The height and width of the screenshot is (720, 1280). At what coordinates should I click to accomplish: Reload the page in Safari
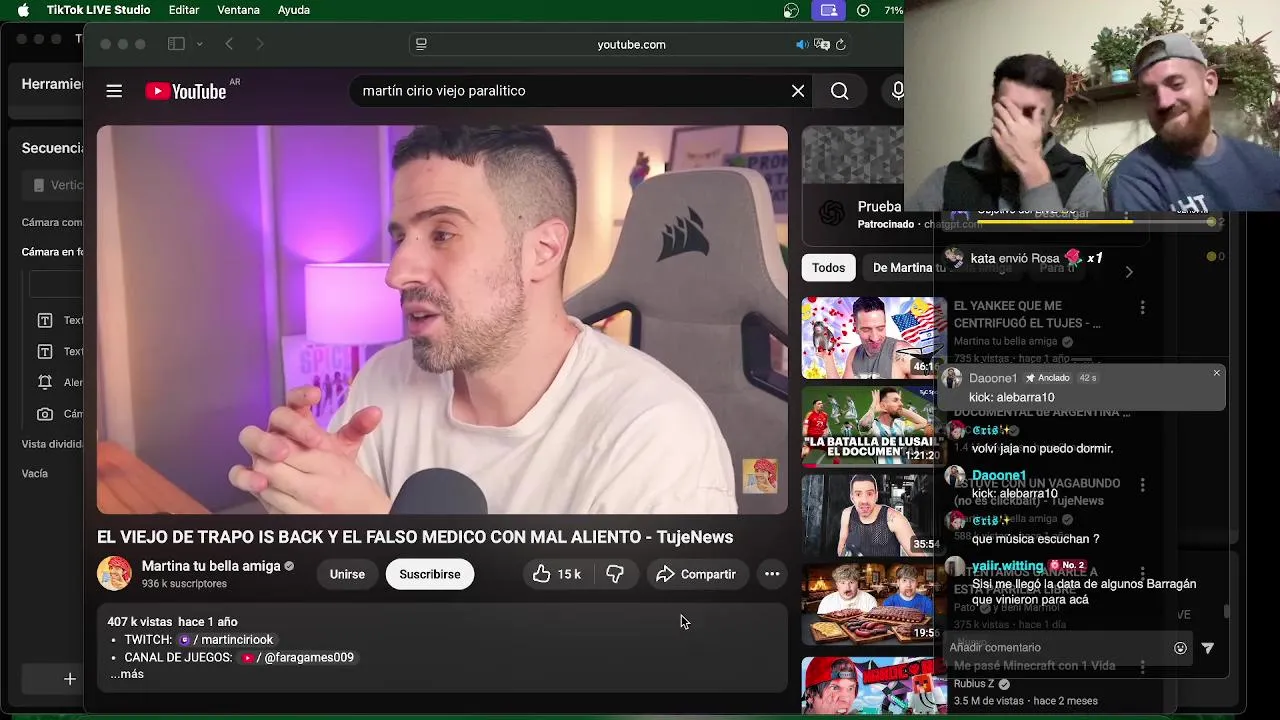click(841, 44)
